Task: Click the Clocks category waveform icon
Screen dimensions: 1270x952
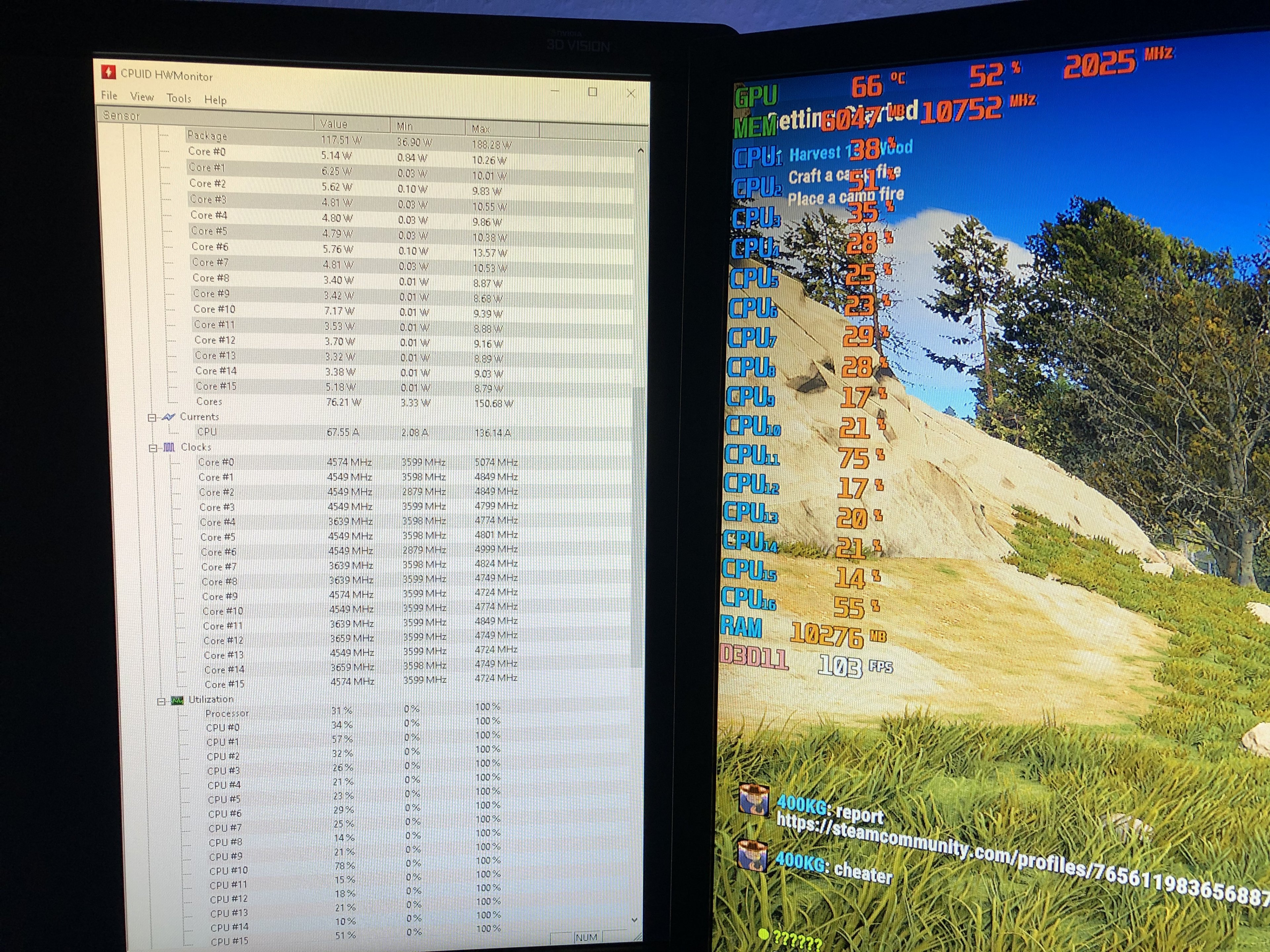Action: click(x=169, y=447)
